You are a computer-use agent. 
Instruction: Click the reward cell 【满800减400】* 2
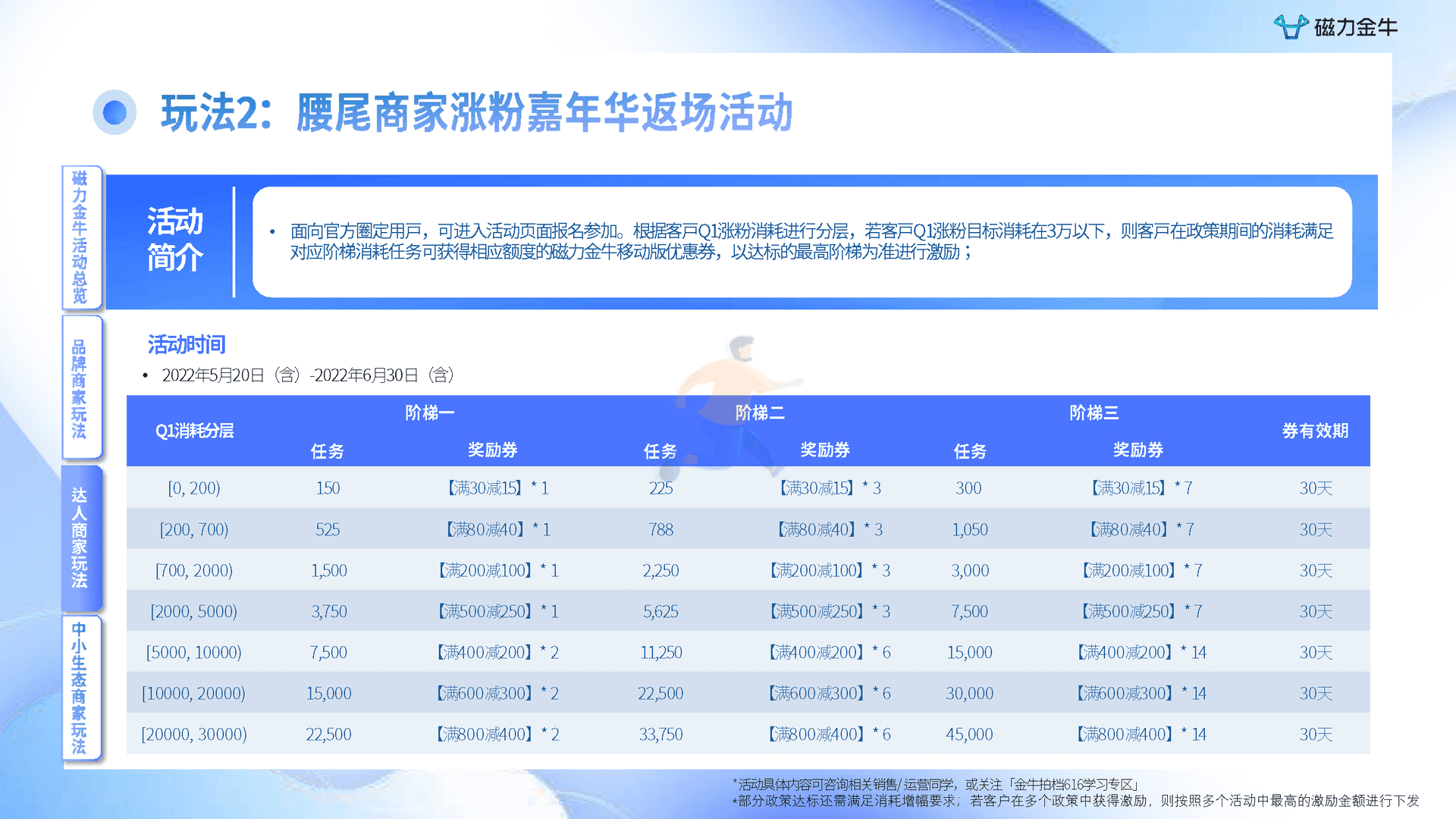click(497, 734)
